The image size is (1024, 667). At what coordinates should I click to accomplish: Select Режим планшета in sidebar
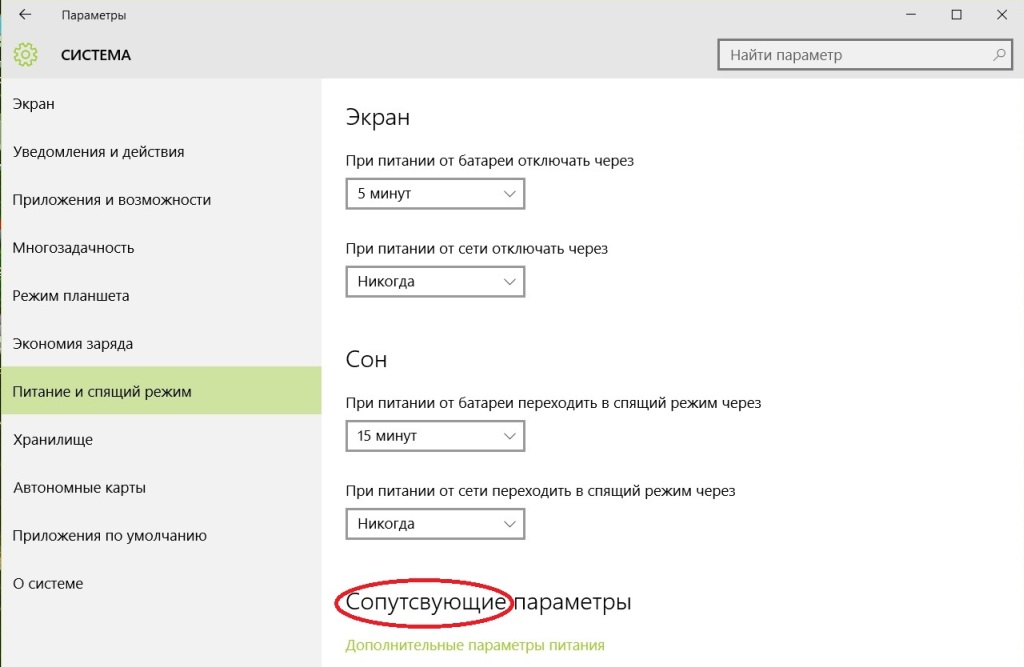[71, 296]
